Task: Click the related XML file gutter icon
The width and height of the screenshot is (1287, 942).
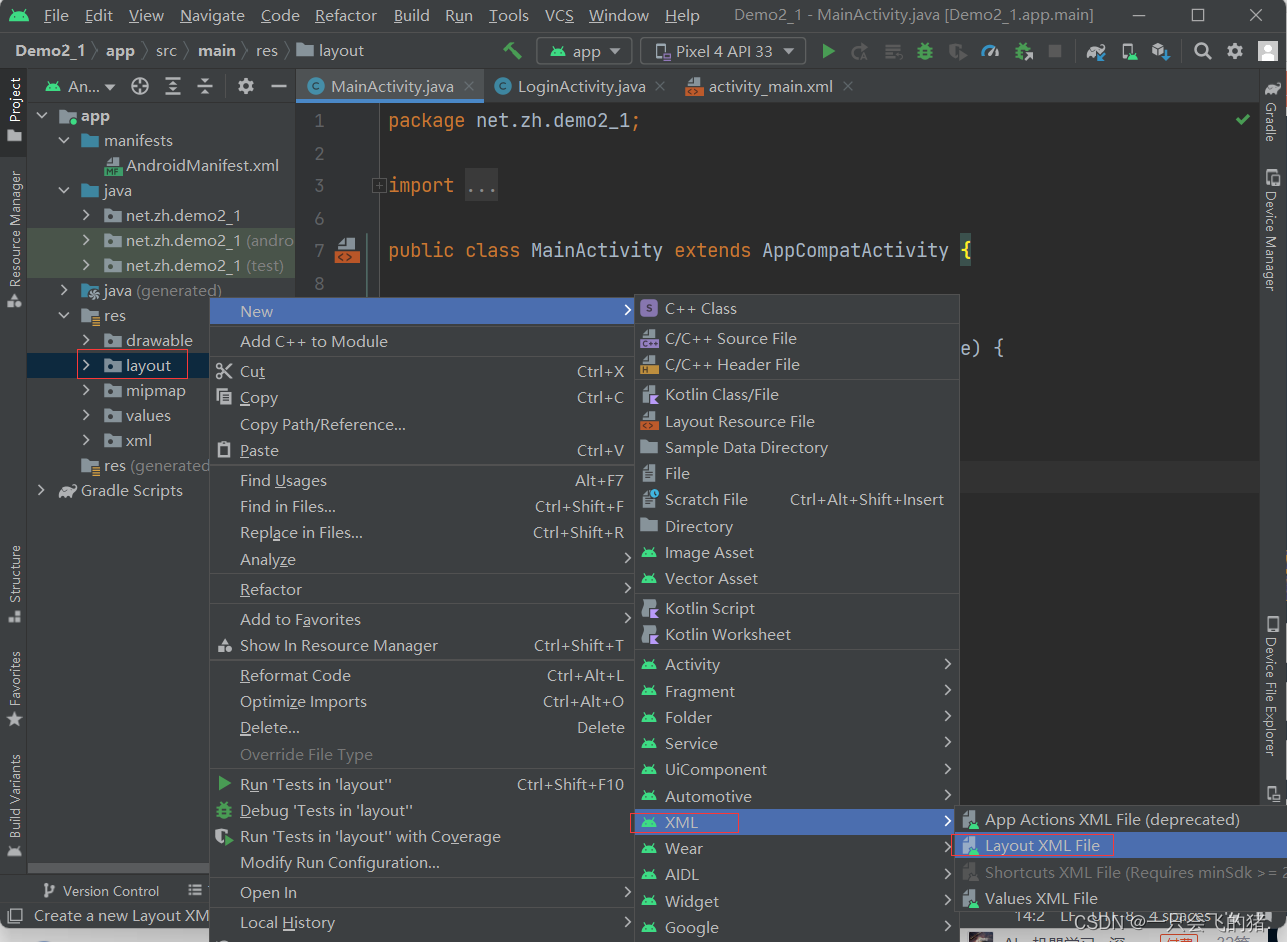Action: click(346, 250)
